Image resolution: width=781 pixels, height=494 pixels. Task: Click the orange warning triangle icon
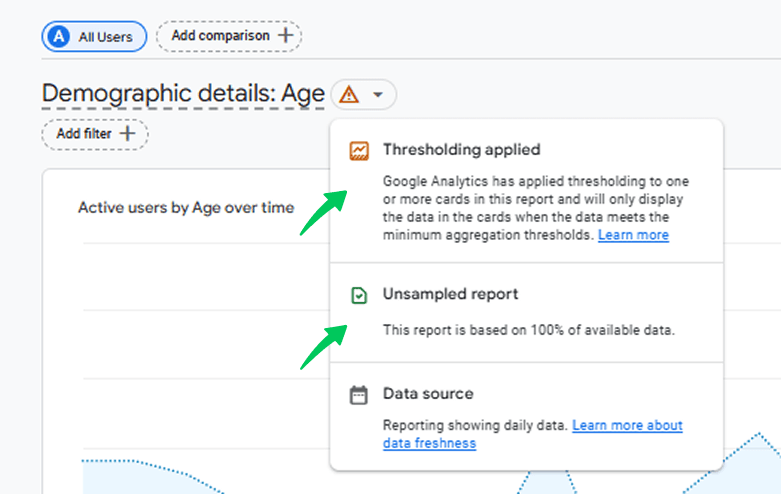tap(348, 95)
